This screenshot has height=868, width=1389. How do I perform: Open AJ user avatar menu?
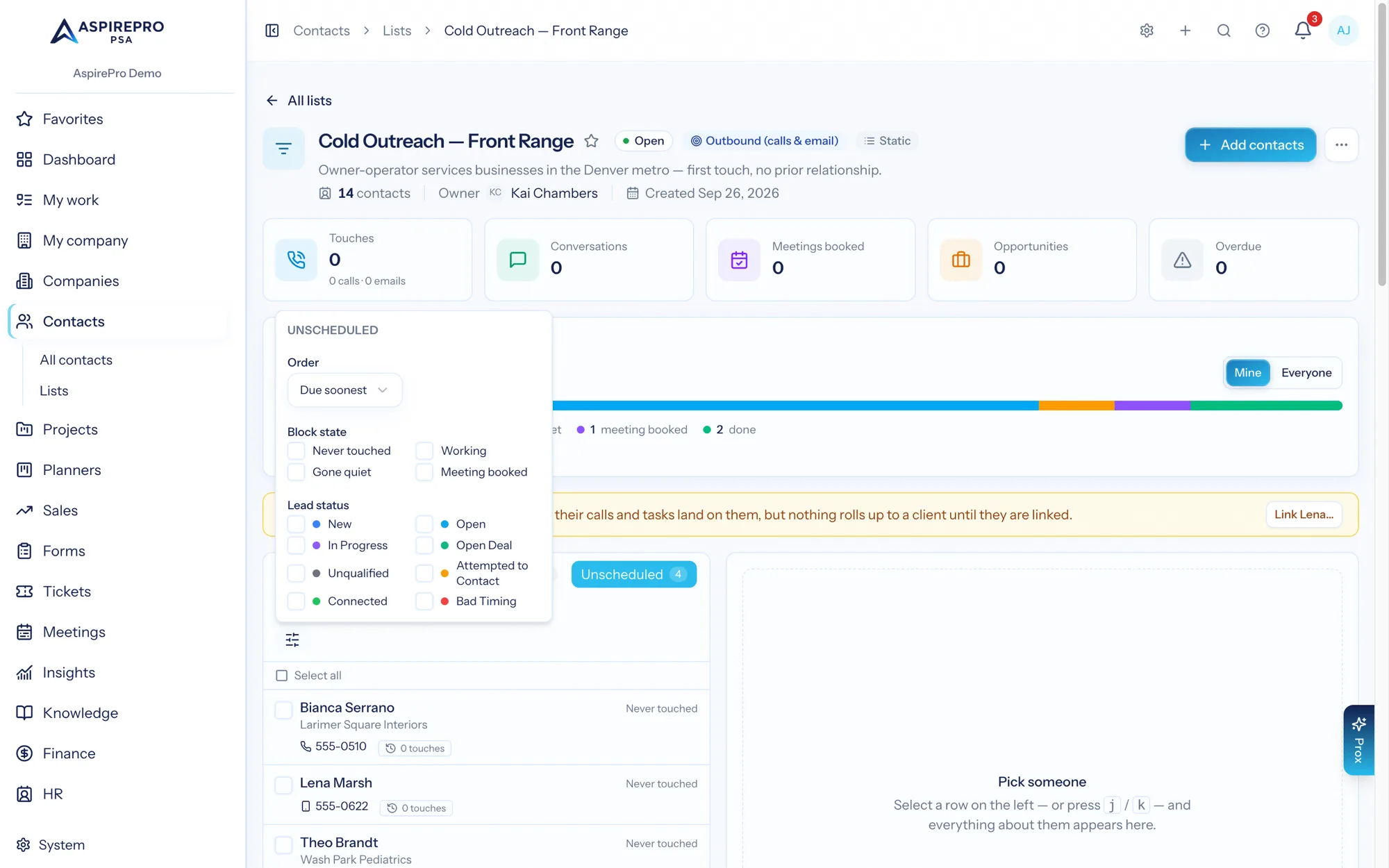click(1343, 31)
